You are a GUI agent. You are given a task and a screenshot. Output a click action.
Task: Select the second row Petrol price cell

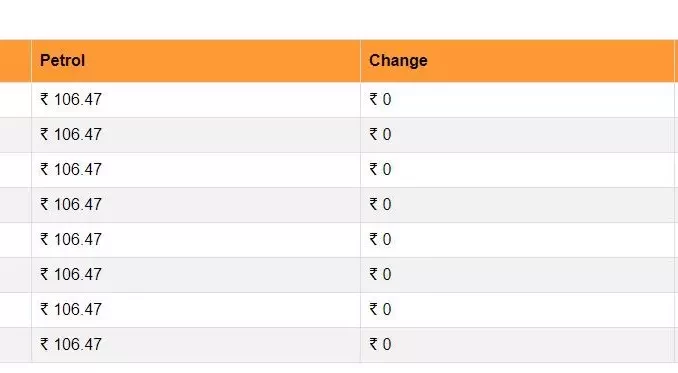pos(196,135)
